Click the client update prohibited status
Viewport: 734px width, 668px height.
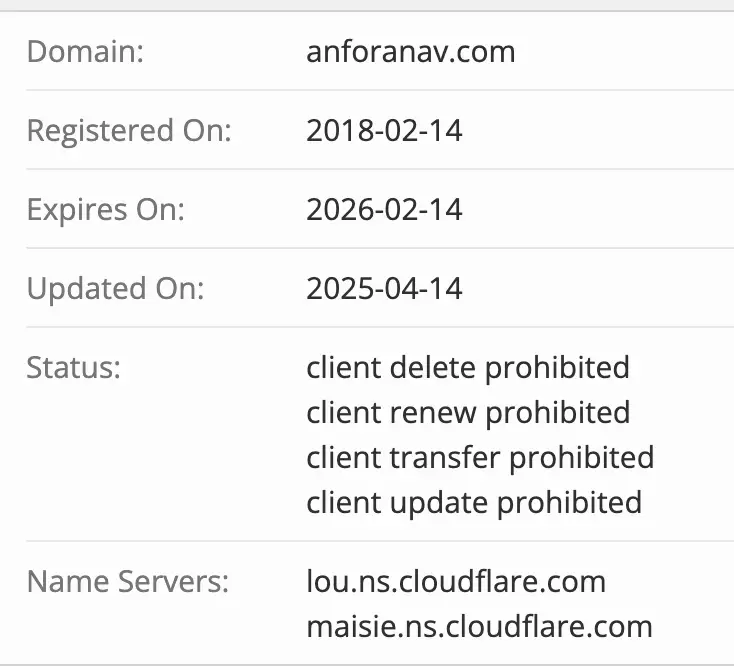474,501
